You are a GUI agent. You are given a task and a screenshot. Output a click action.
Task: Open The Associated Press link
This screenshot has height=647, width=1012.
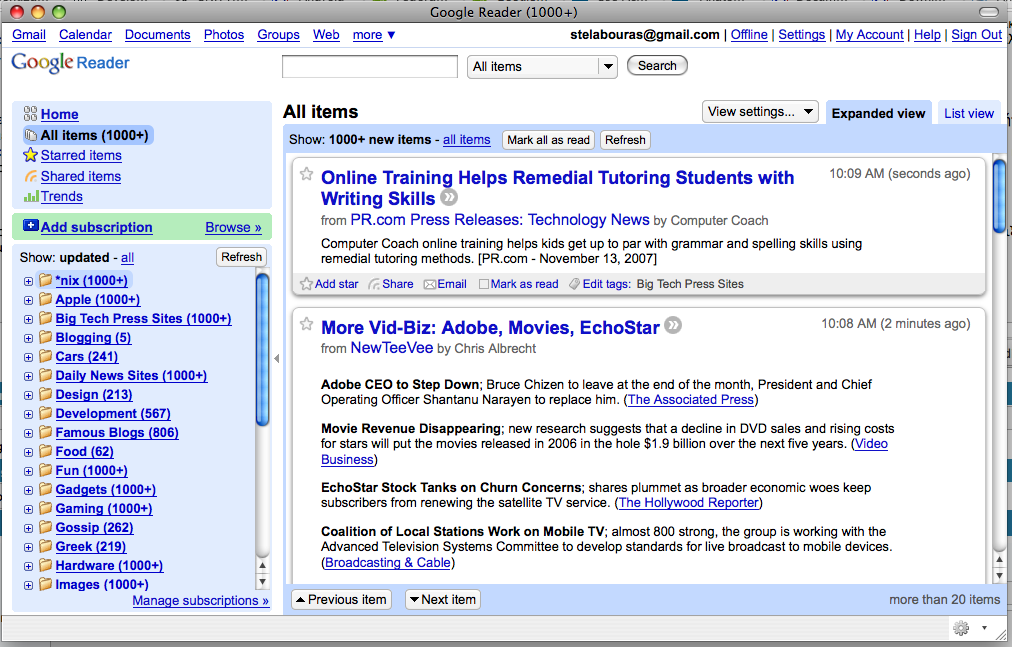(x=691, y=400)
